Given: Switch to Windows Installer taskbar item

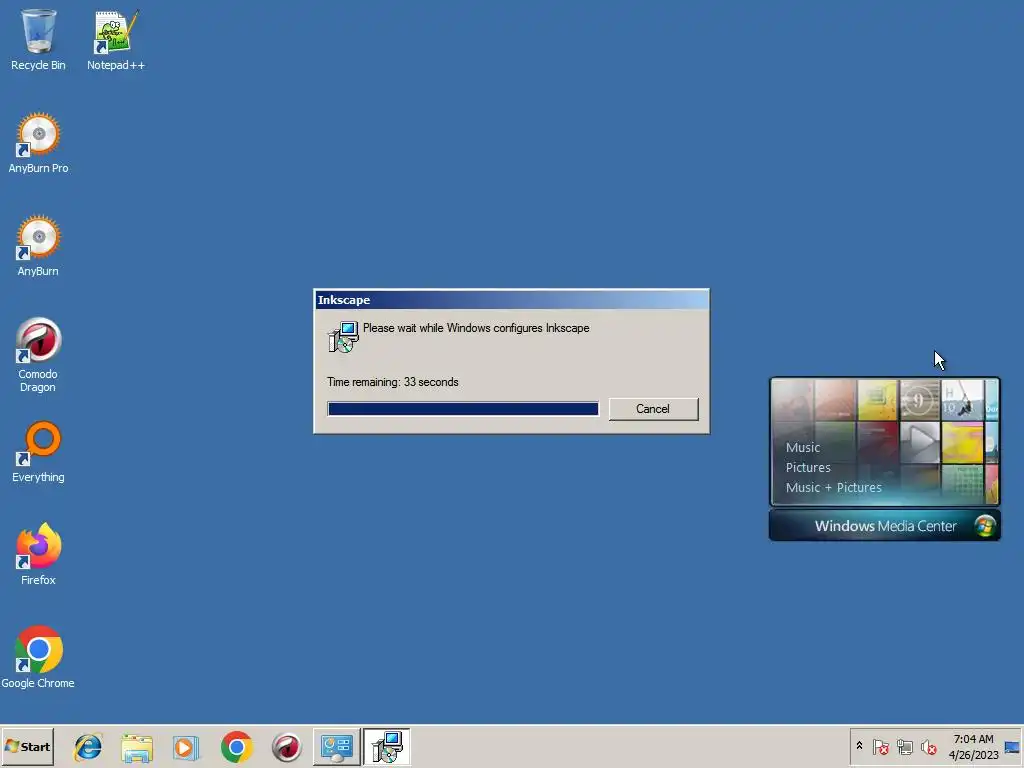Looking at the screenshot, I should [387, 747].
